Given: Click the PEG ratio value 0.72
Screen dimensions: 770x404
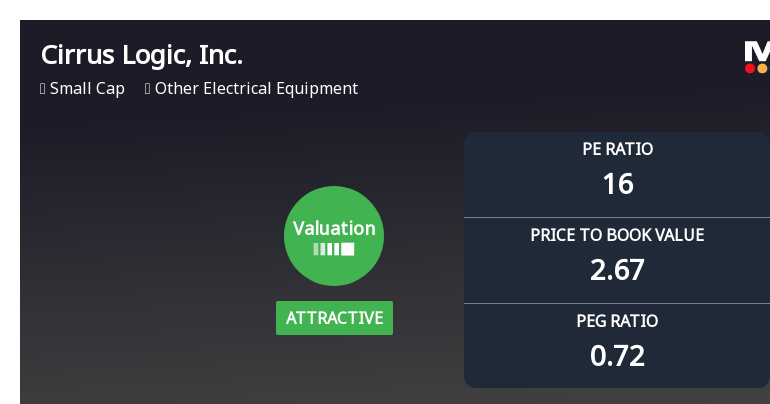Looking at the screenshot, I should pyautogui.click(x=617, y=356).
